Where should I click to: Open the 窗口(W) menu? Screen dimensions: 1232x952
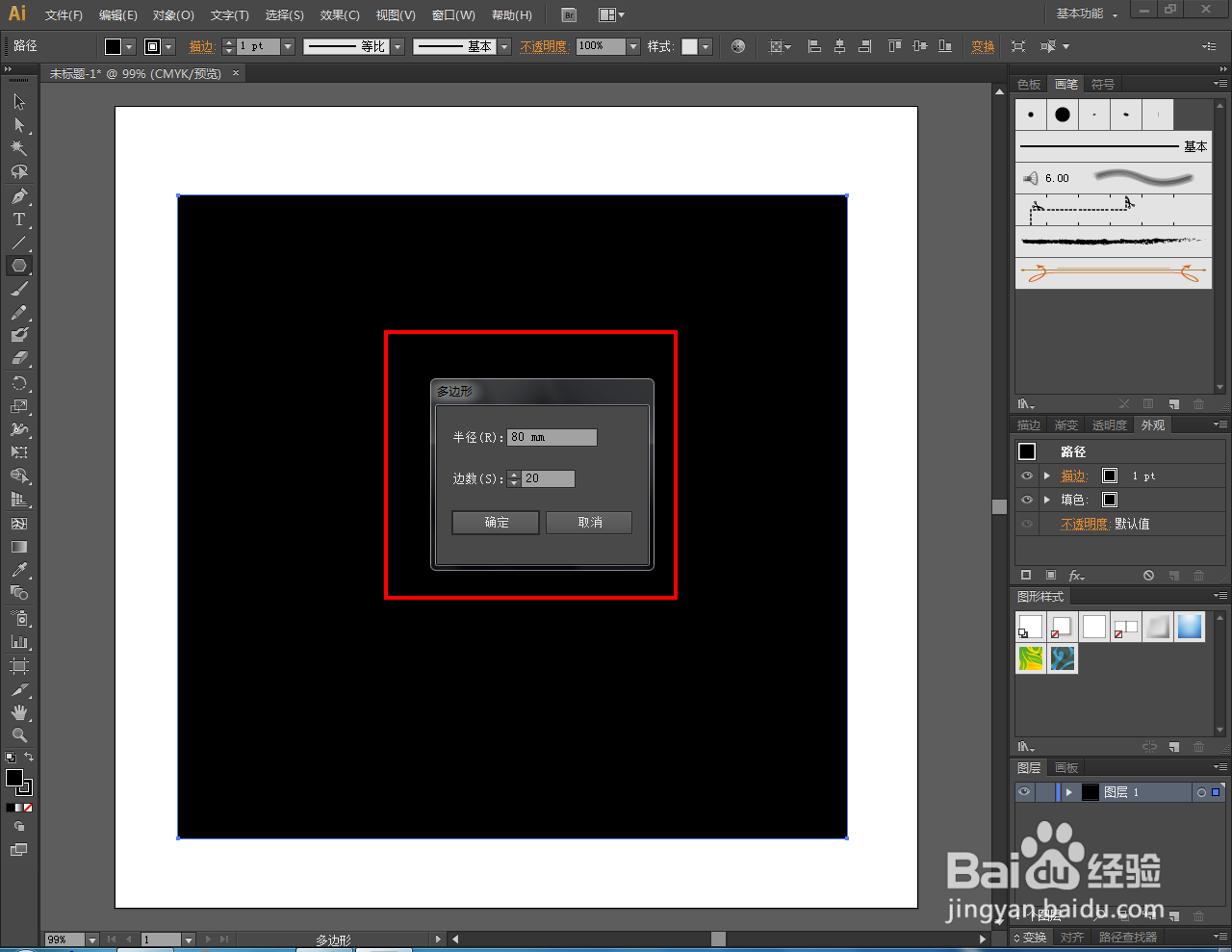pyautogui.click(x=453, y=15)
